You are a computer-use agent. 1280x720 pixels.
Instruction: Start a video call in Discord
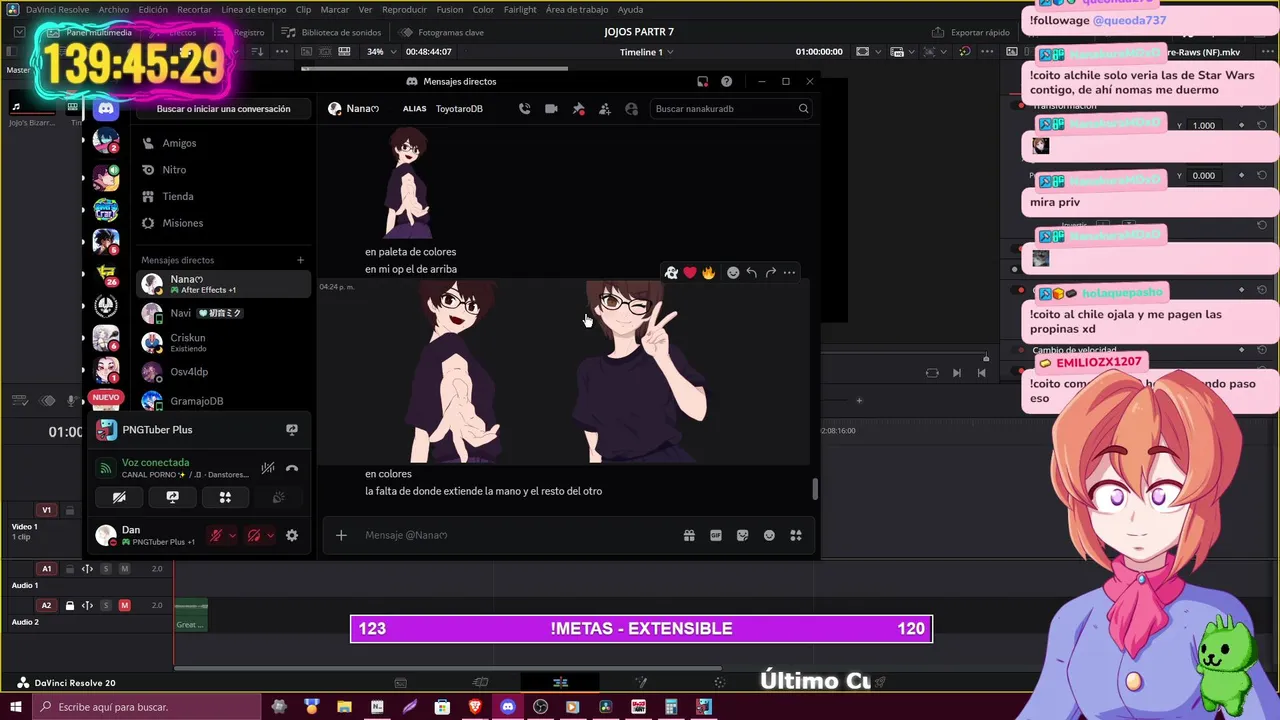point(551,109)
